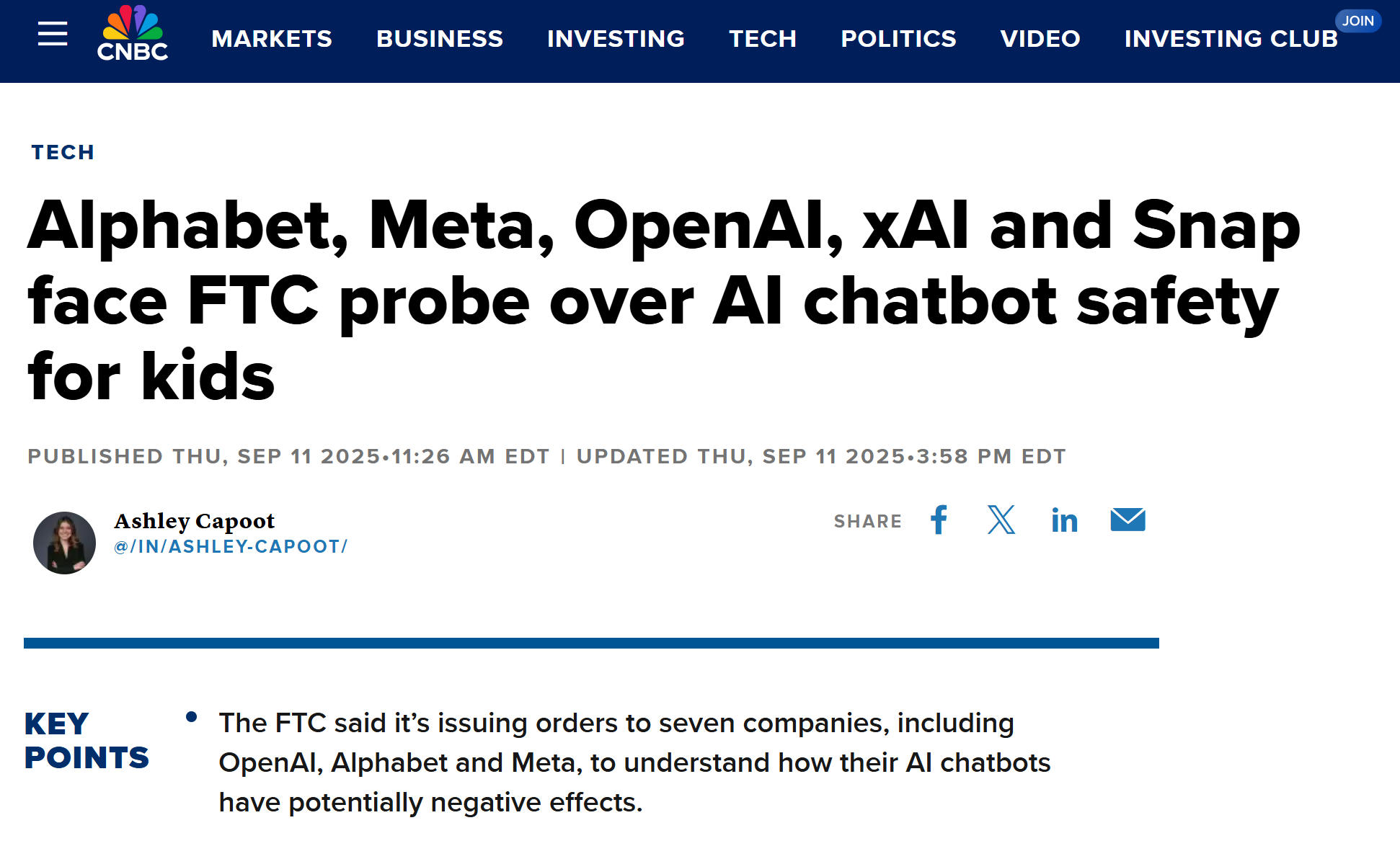Image resolution: width=1400 pixels, height=859 pixels.
Task: Share article on X
Action: pos(1001,520)
